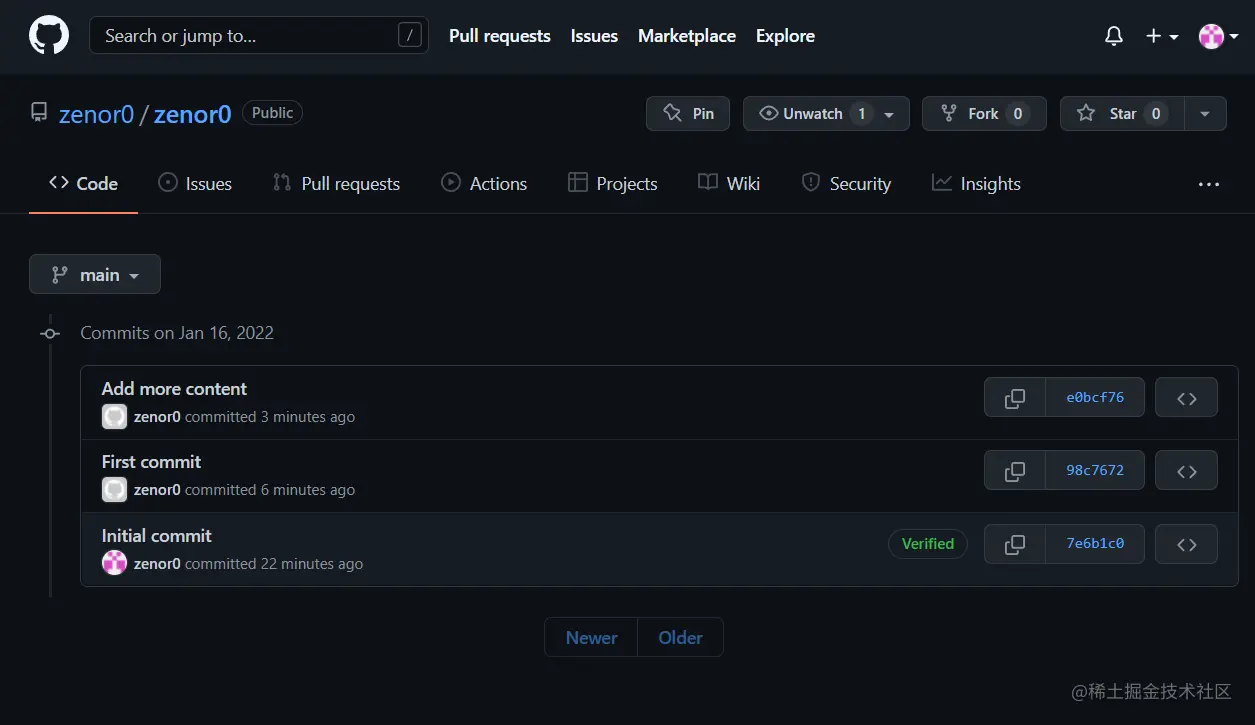The image size is (1255, 725).
Task: Expand the star lists dropdown arrow
Action: (1205, 114)
